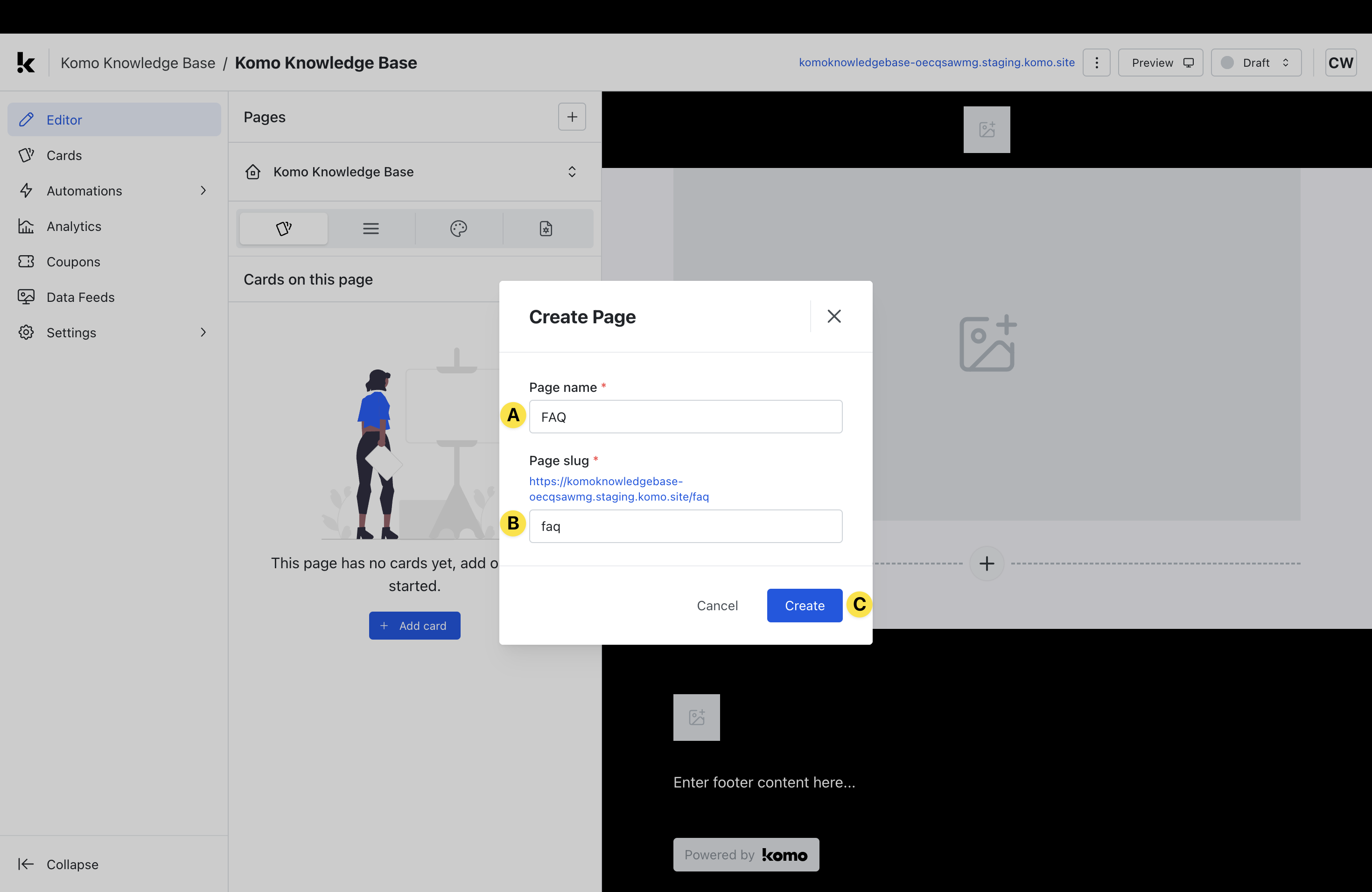Expand the Settings submenu
The image size is (1372, 892).
click(203, 333)
